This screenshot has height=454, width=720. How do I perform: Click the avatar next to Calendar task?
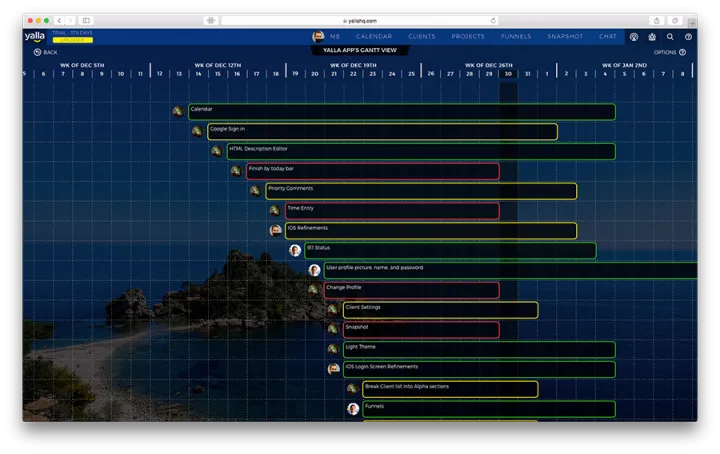[177, 112]
